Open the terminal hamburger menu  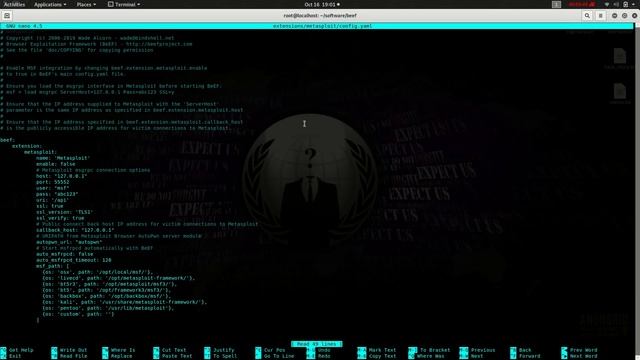coord(600,16)
